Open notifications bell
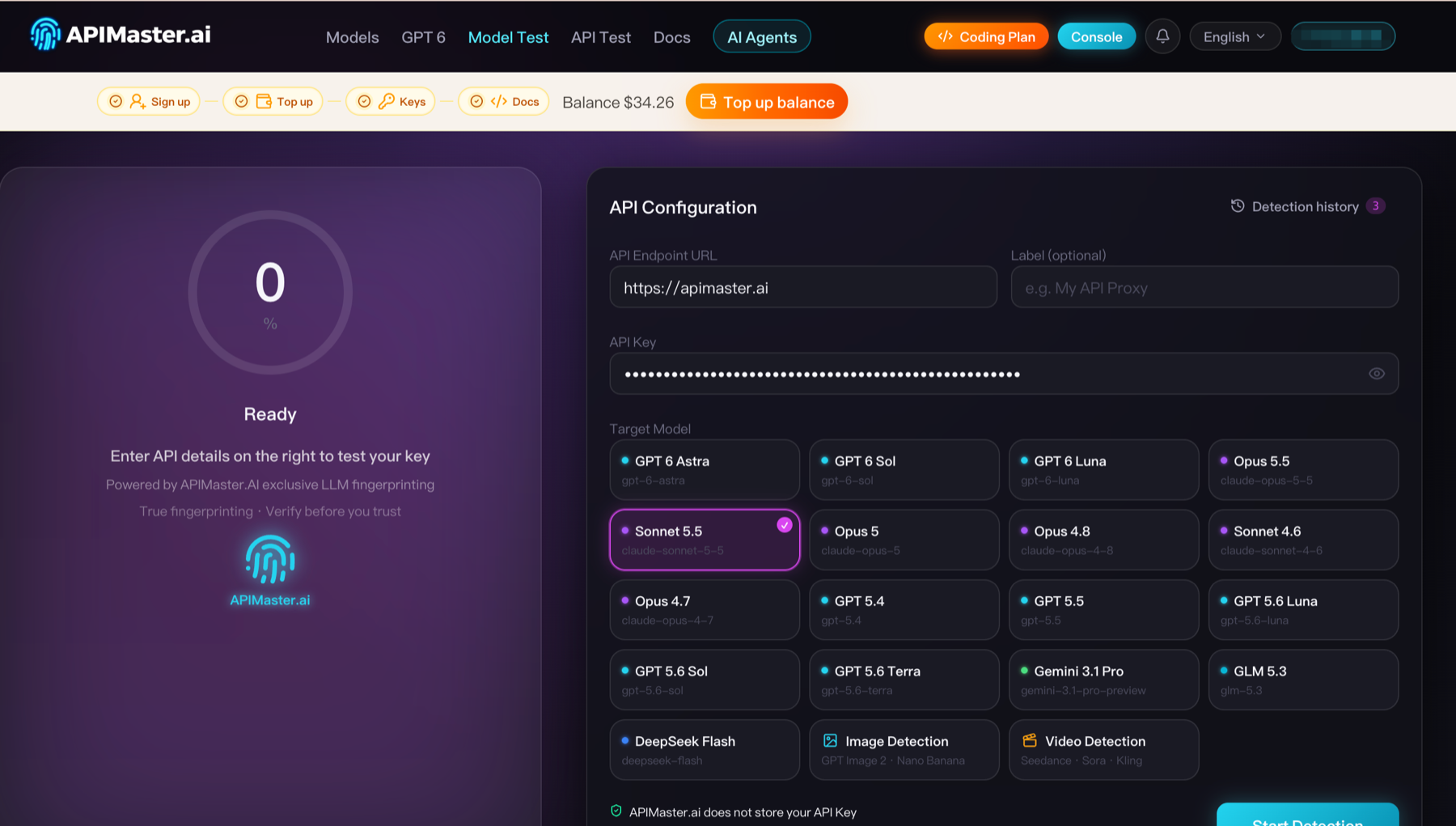Viewport: 1456px width, 826px height. tap(1162, 36)
